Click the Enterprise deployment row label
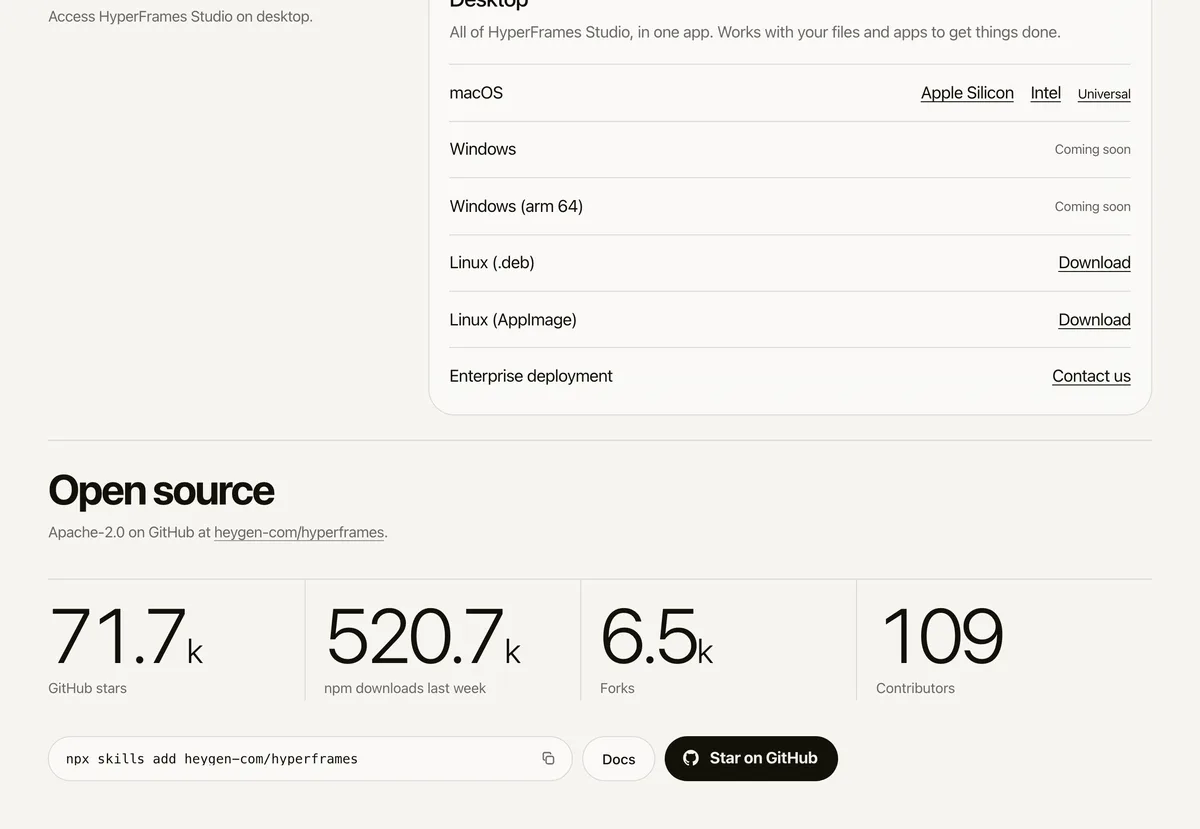 [531, 376]
